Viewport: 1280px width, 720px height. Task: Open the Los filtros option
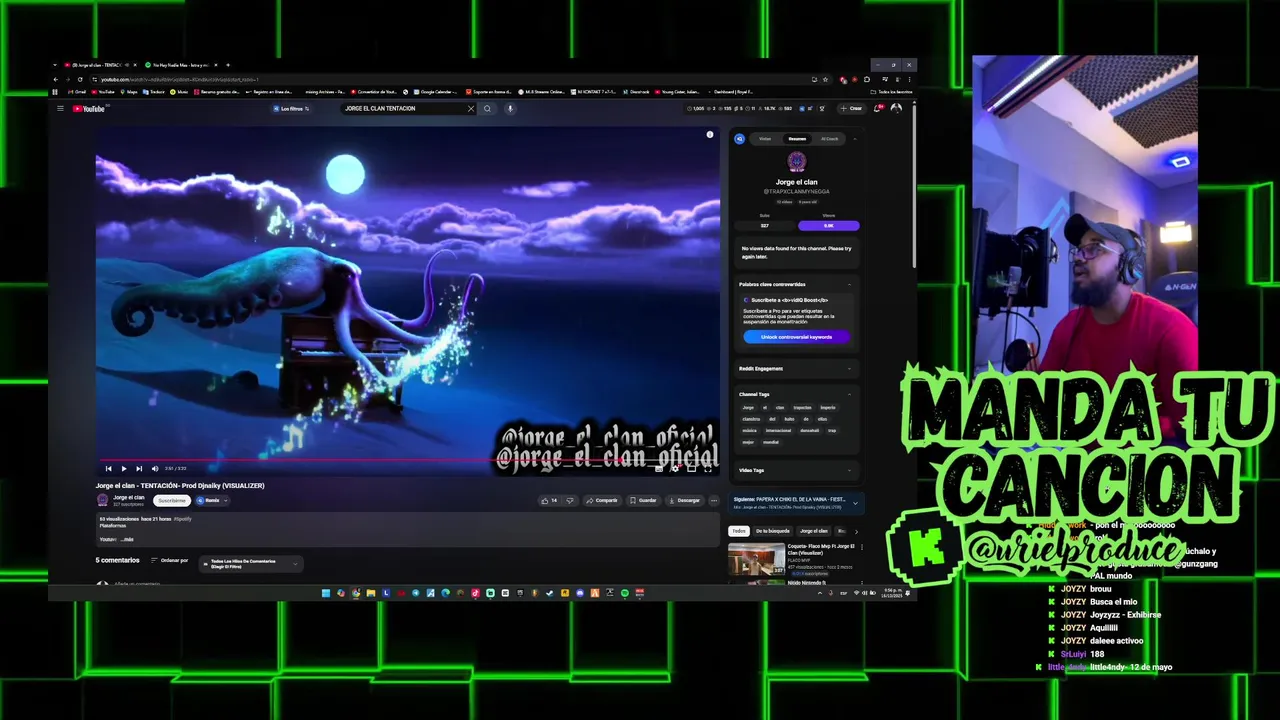pyautogui.click(x=291, y=108)
